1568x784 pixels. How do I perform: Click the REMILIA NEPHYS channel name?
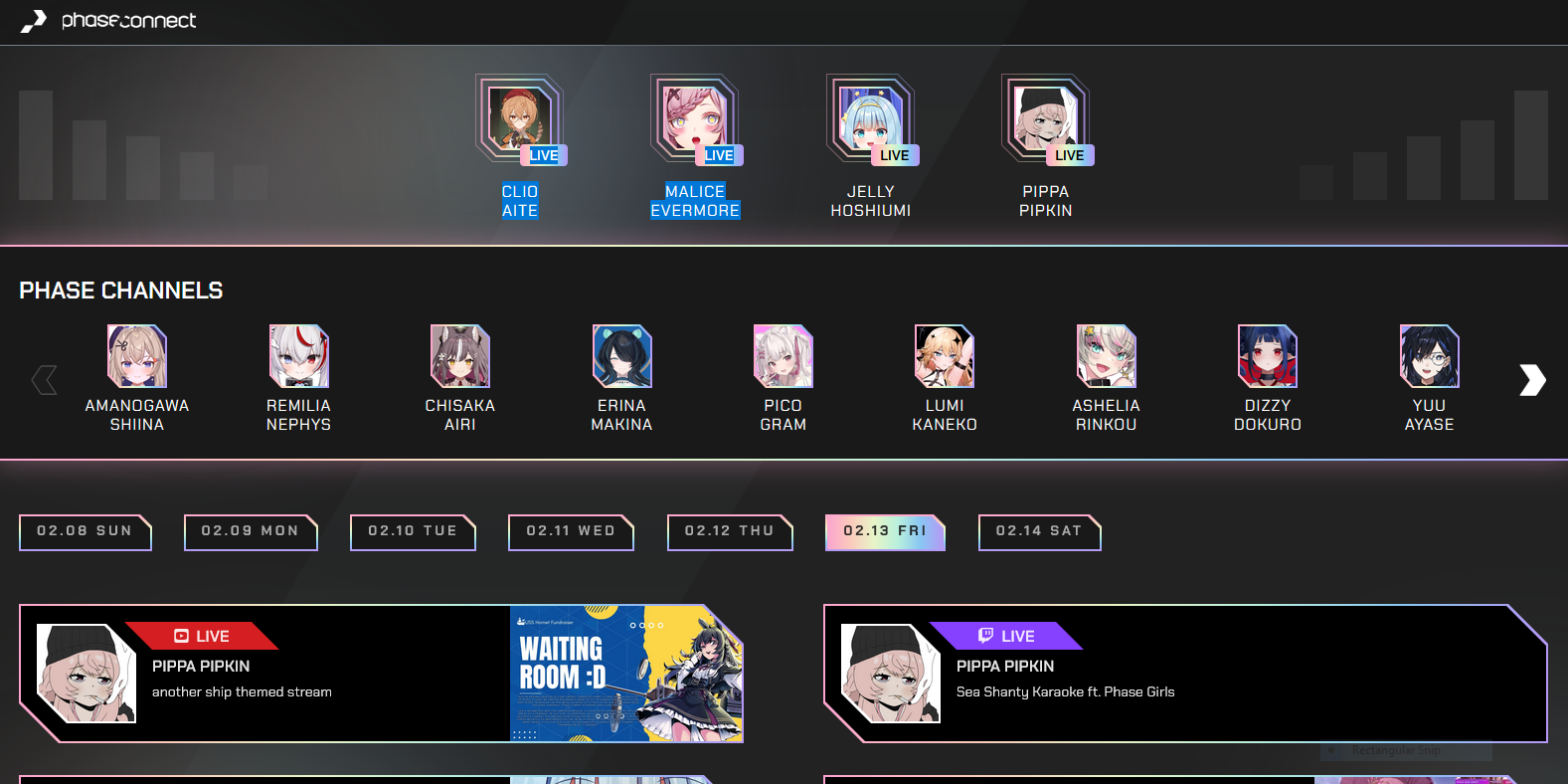[299, 415]
